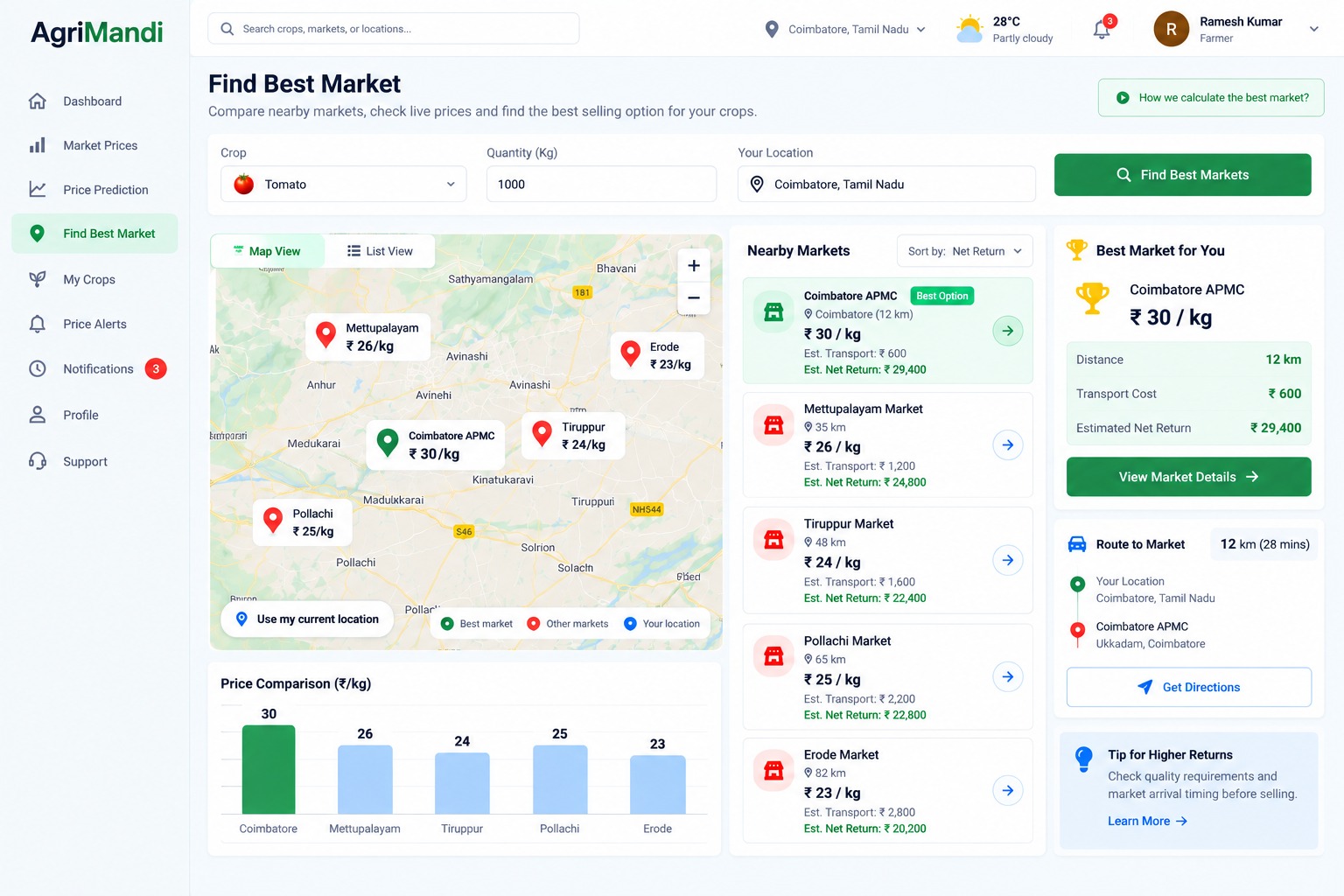This screenshot has height=896, width=1344.
Task: Click Pollachi Market store icon
Action: 773,656
